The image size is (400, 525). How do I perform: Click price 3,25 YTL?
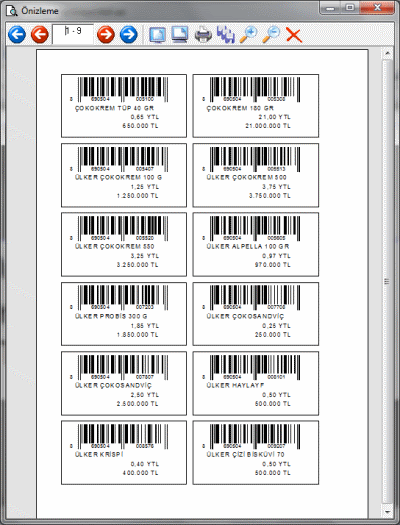point(145,256)
